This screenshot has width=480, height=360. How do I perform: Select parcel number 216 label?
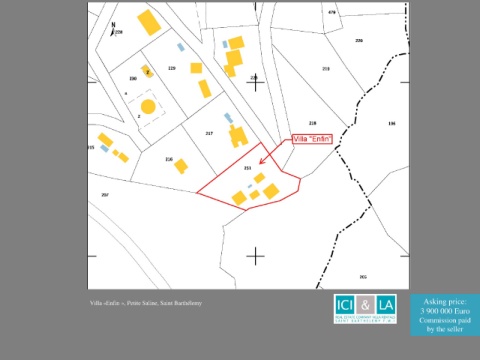point(169,159)
